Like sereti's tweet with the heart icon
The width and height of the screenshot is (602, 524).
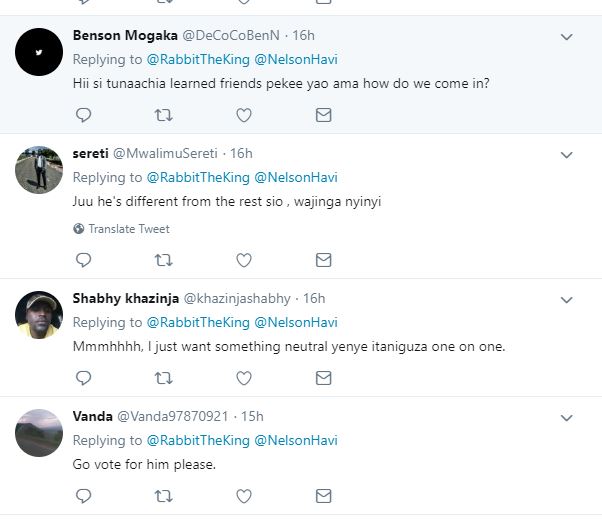244,260
